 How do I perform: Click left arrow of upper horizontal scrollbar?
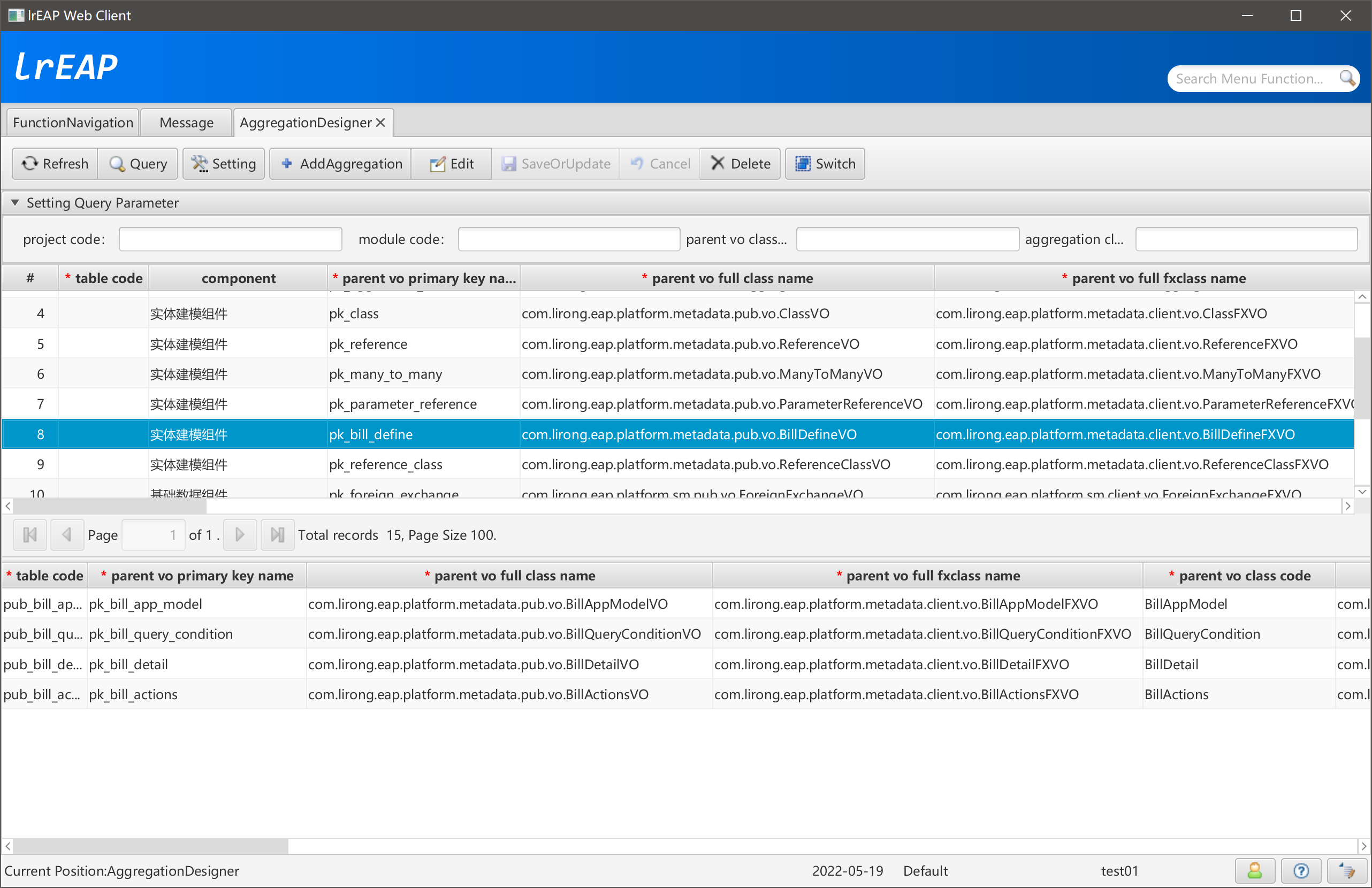[x=7, y=506]
